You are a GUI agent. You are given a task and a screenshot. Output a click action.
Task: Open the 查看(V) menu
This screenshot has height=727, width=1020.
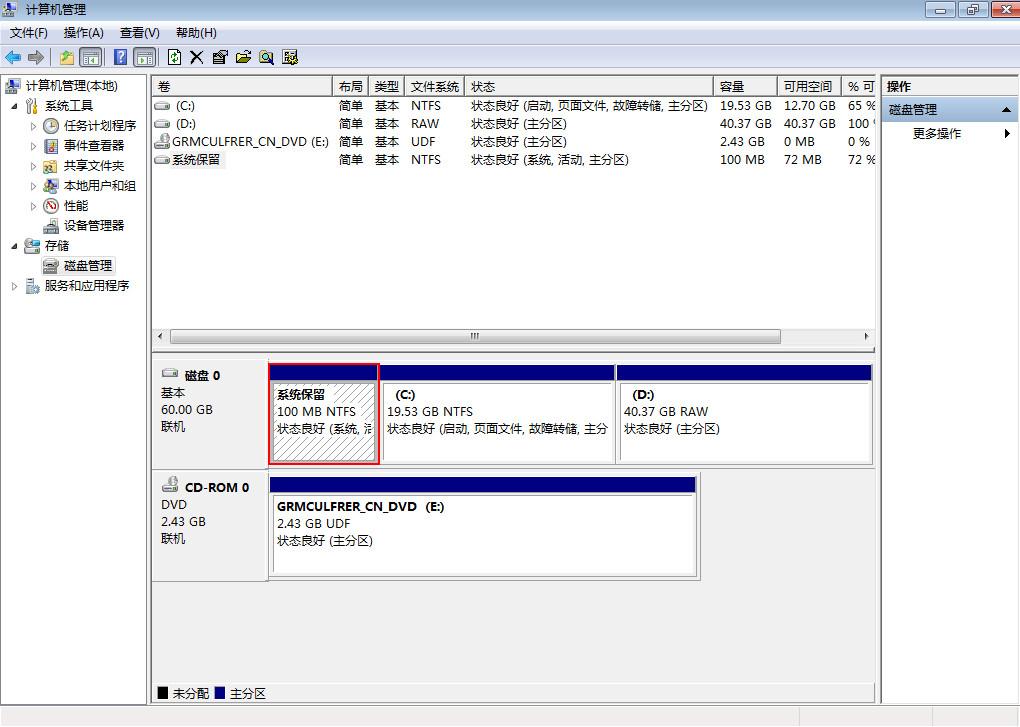pyautogui.click(x=138, y=32)
